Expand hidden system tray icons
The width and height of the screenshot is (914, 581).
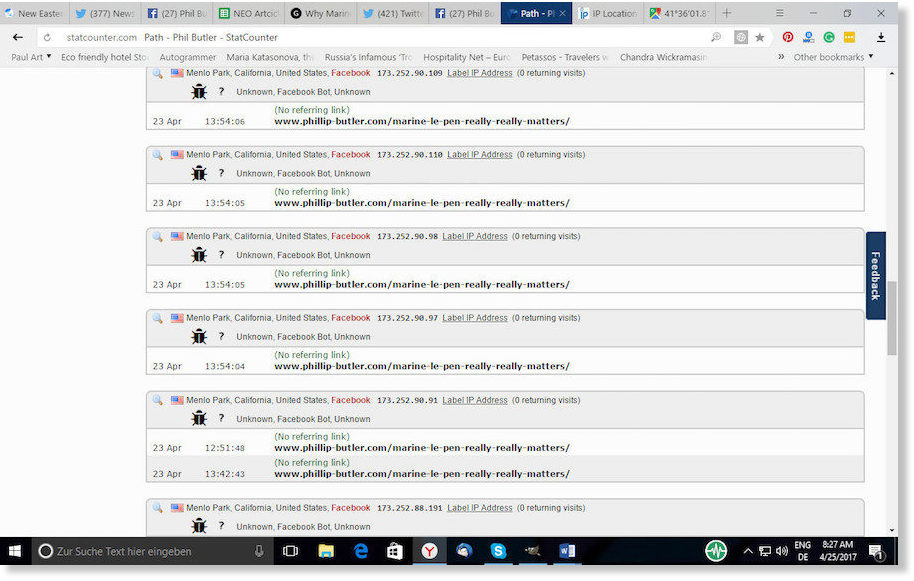point(747,551)
